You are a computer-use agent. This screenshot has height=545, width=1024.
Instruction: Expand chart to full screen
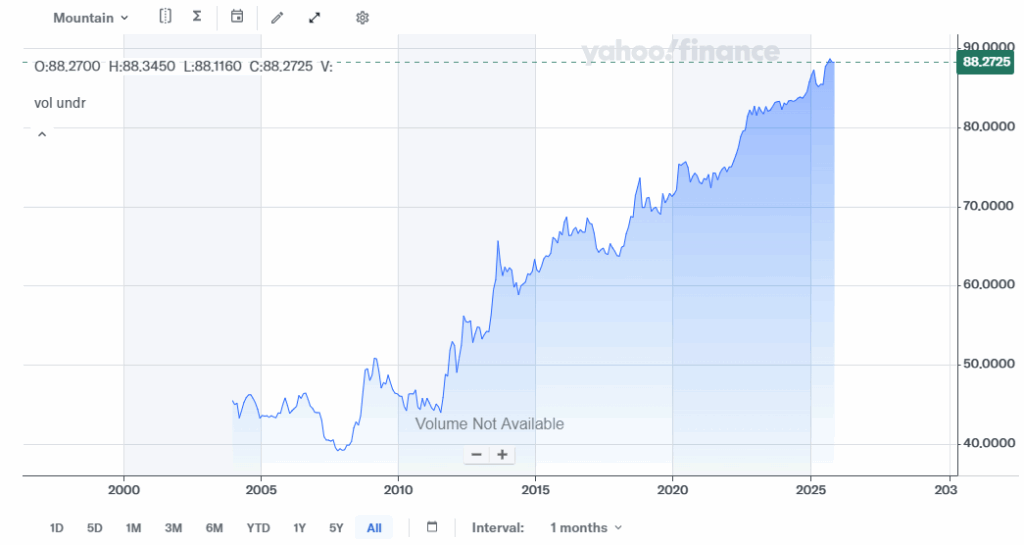pos(315,18)
